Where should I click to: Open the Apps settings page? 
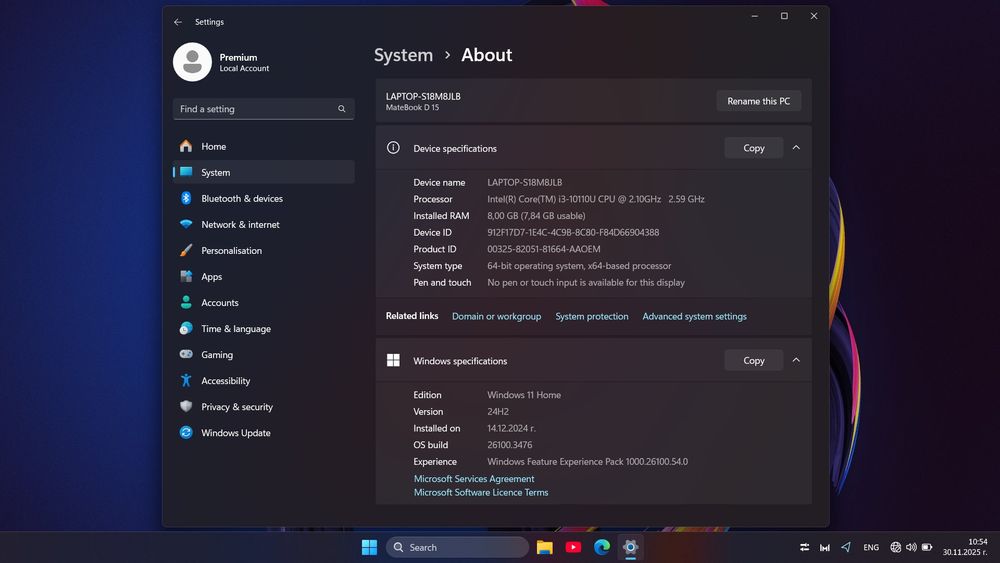tap(263, 277)
